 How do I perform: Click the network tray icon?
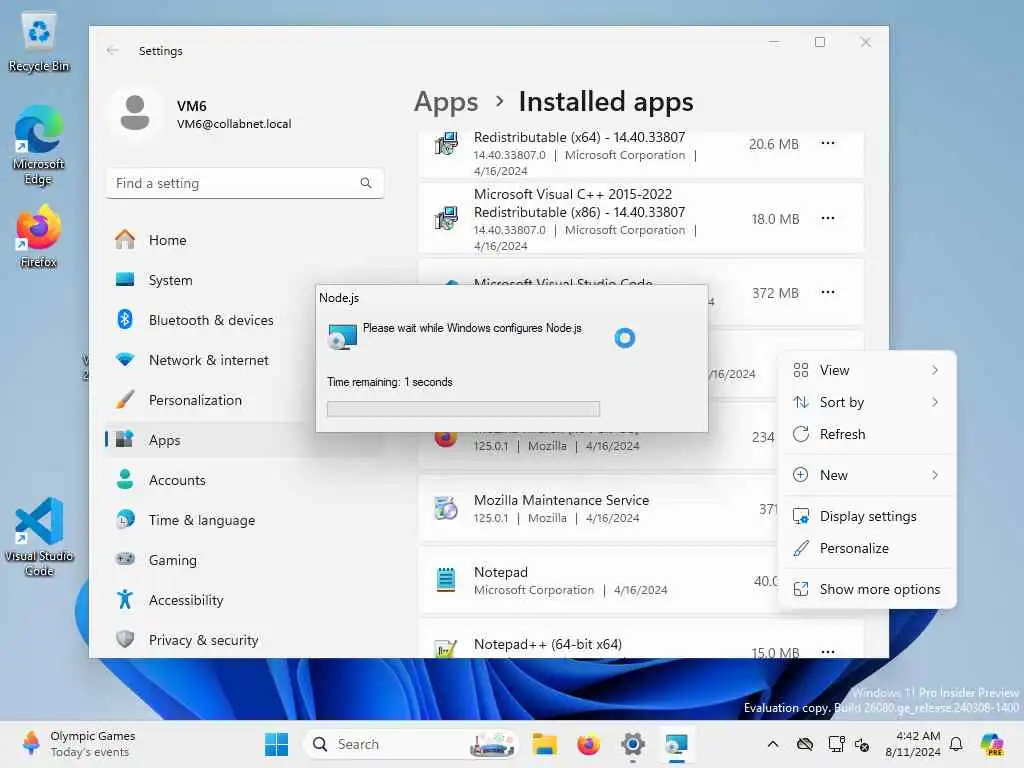(x=836, y=744)
